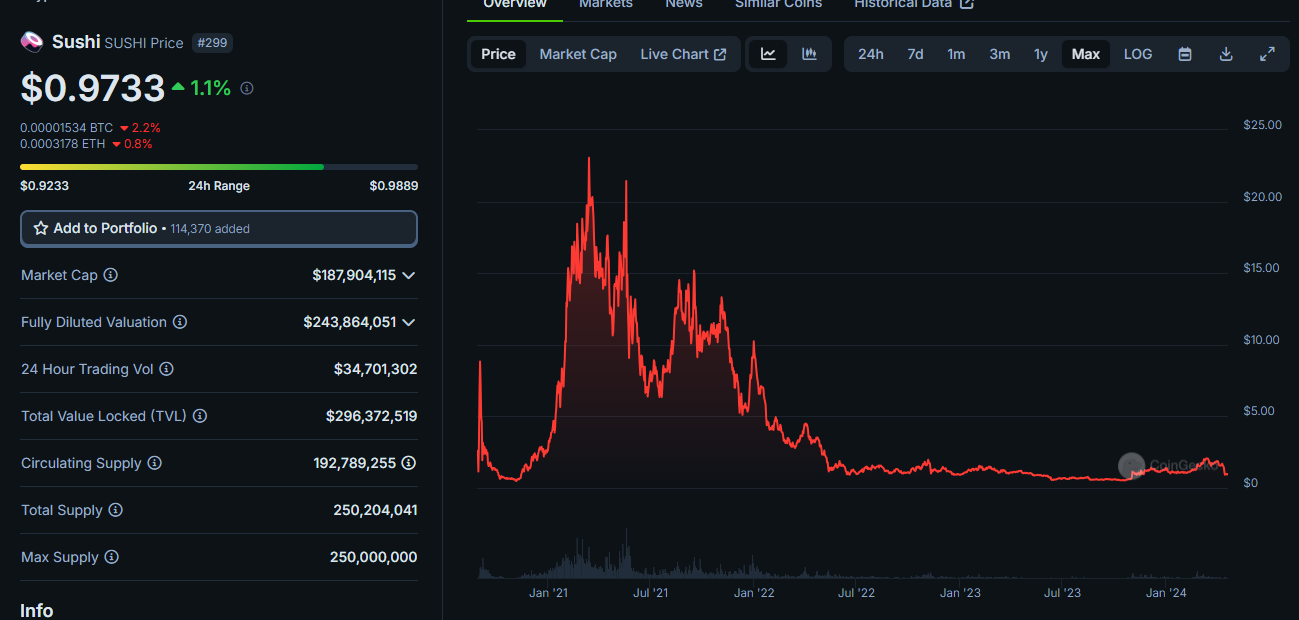Click the Sushi coin logo

32,42
